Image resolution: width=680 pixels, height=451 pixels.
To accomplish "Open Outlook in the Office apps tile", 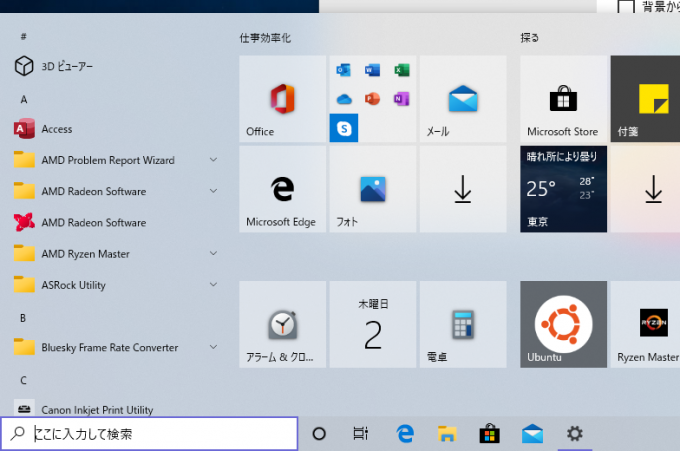I will tap(344, 70).
